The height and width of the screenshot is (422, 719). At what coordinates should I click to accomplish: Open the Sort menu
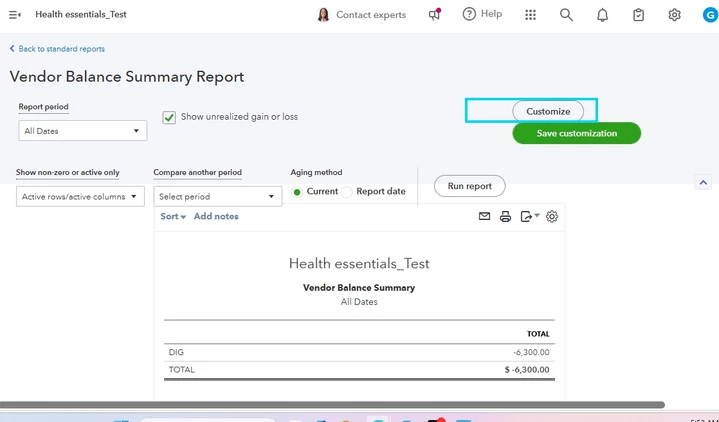click(173, 217)
